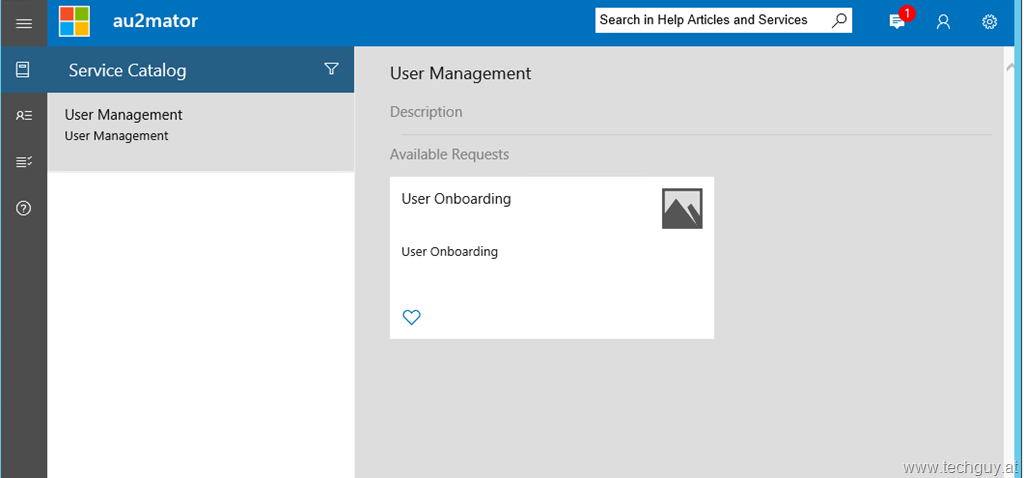Select the Service Catalog book icon
This screenshot has height=478, width=1024.
(x=24, y=70)
